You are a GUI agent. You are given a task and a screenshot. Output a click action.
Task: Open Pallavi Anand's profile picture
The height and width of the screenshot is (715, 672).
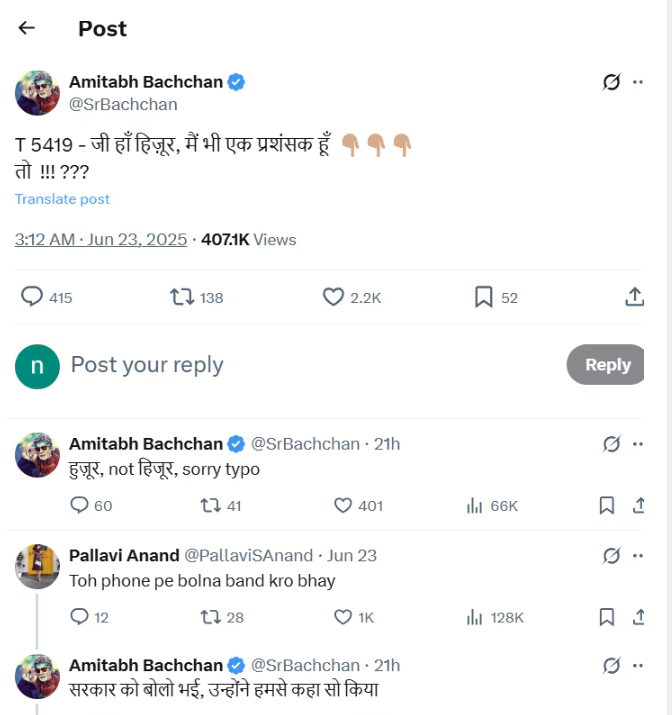(x=37, y=567)
